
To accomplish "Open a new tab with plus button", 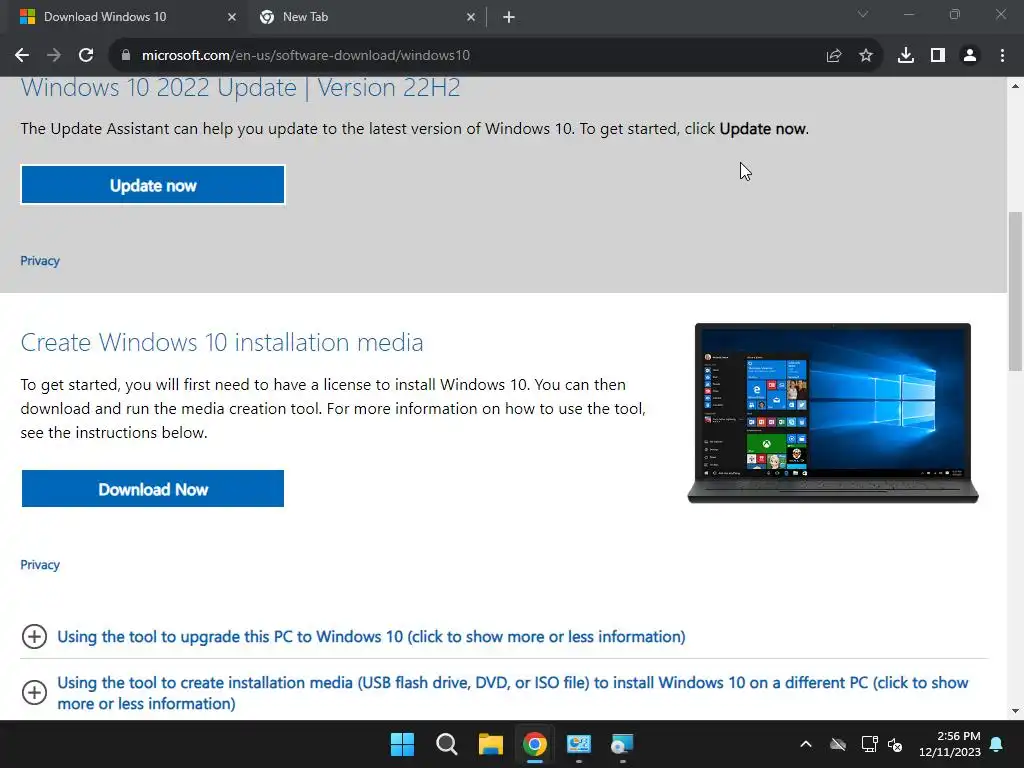I will [x=509, y=17].
